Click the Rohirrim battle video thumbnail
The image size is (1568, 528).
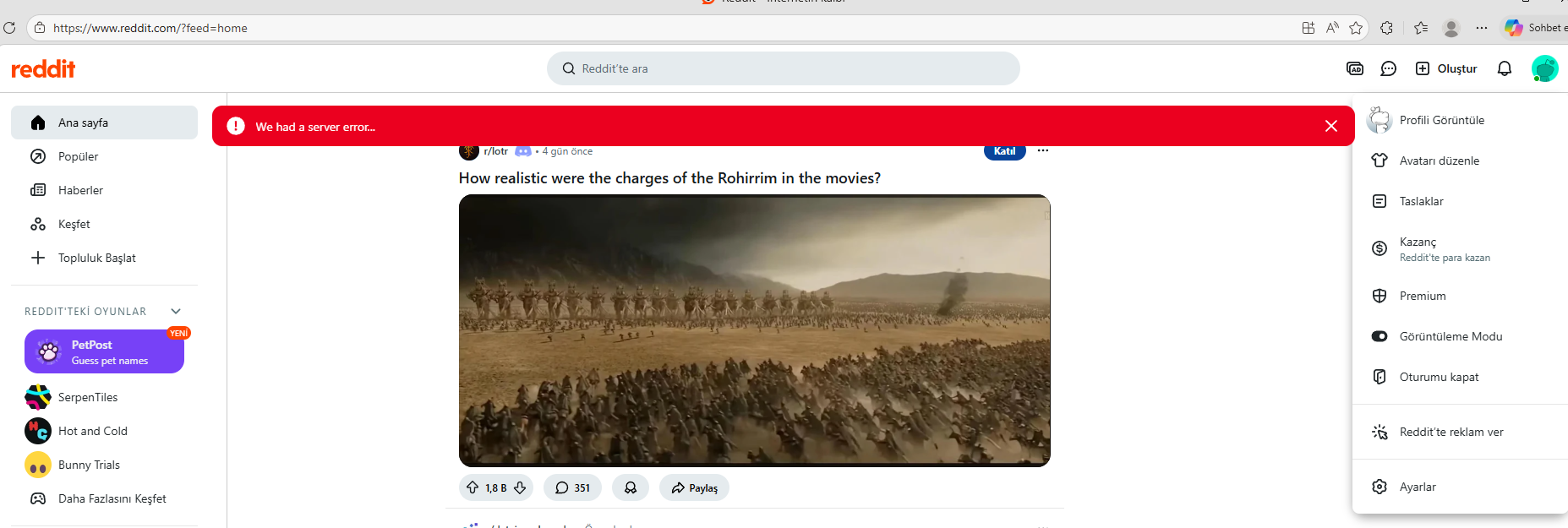click(754, 330)
